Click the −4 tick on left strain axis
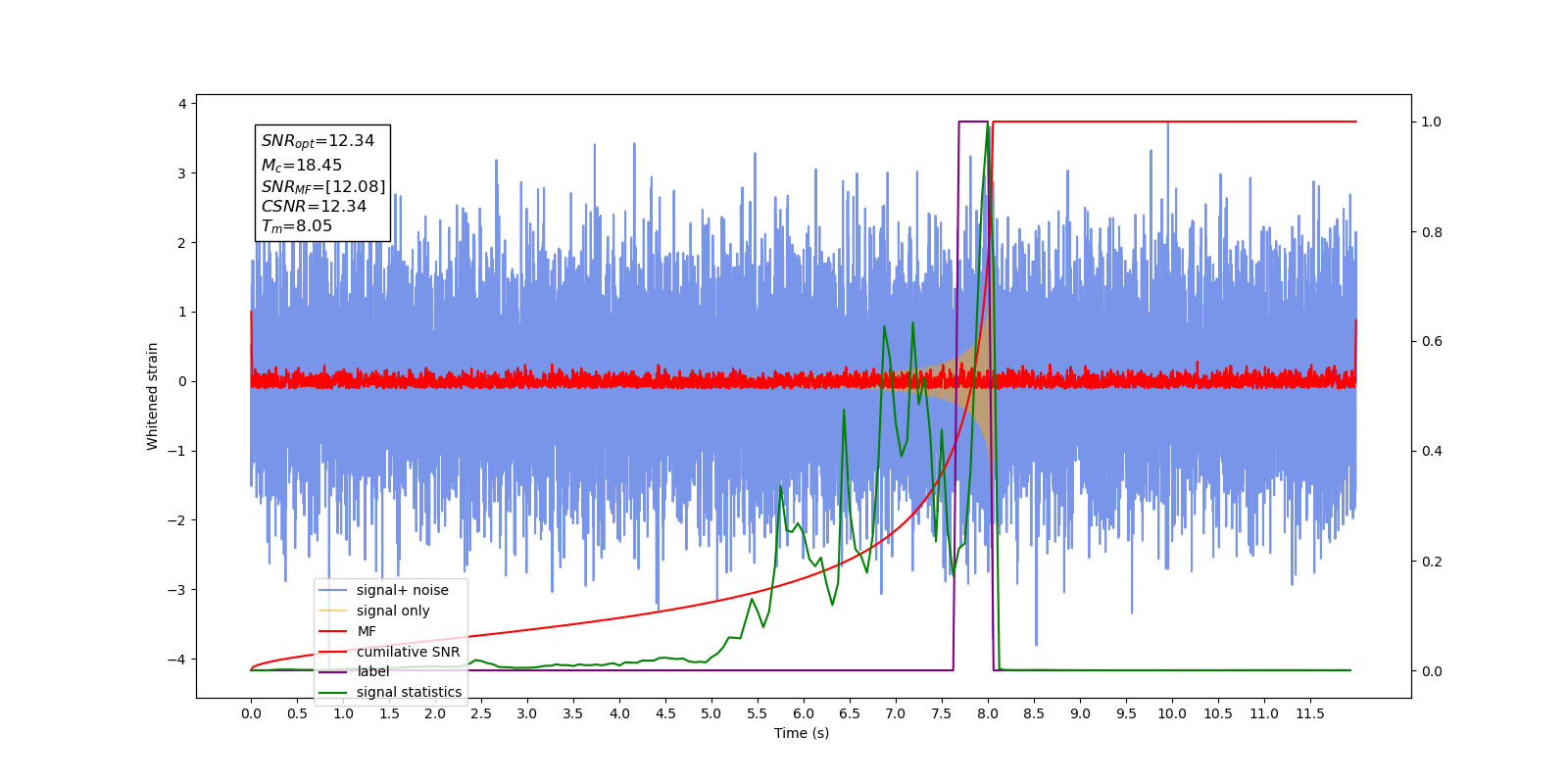This screenshot has height=784, width=1568. [177, 660]
